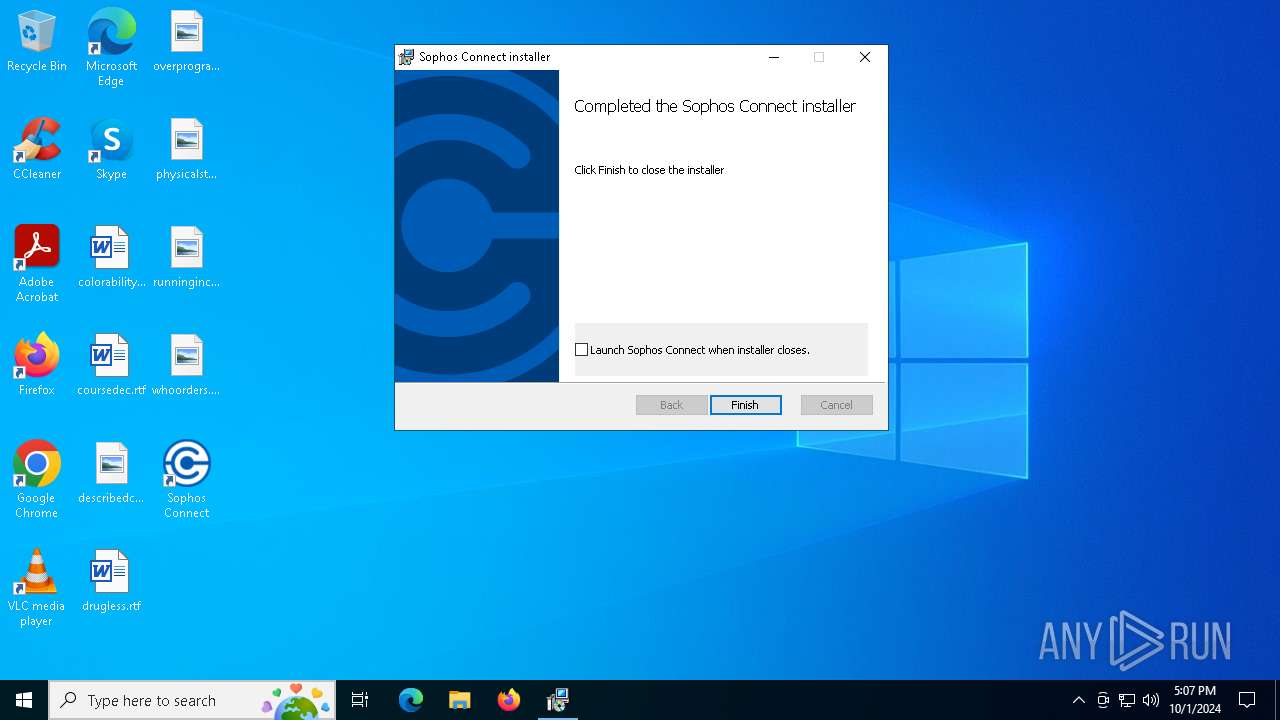
Task: Click the taskbar search box
Action: [x=192, y=700]
